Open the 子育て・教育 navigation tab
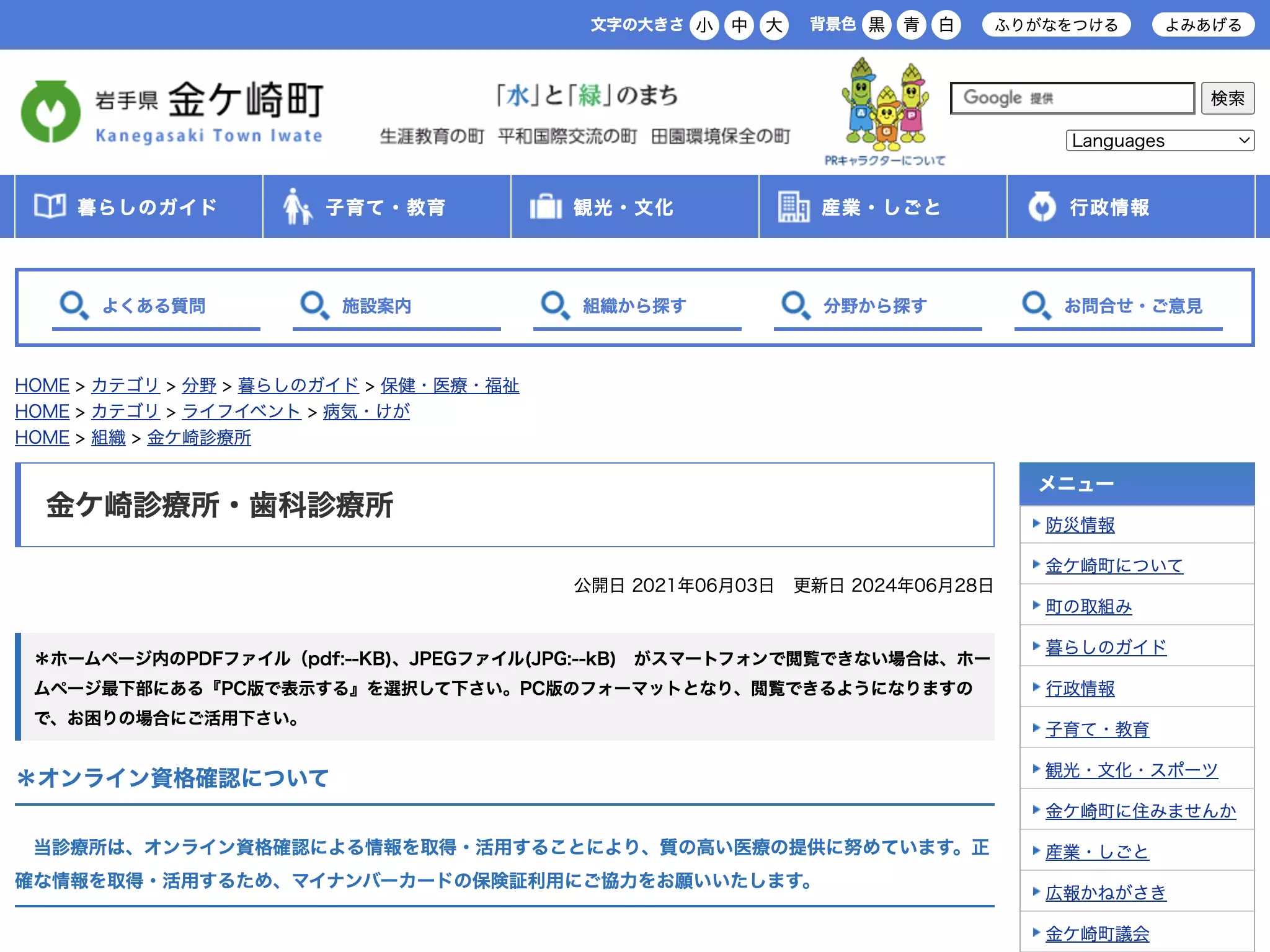 pyautogui.click(x=387, y=206)
